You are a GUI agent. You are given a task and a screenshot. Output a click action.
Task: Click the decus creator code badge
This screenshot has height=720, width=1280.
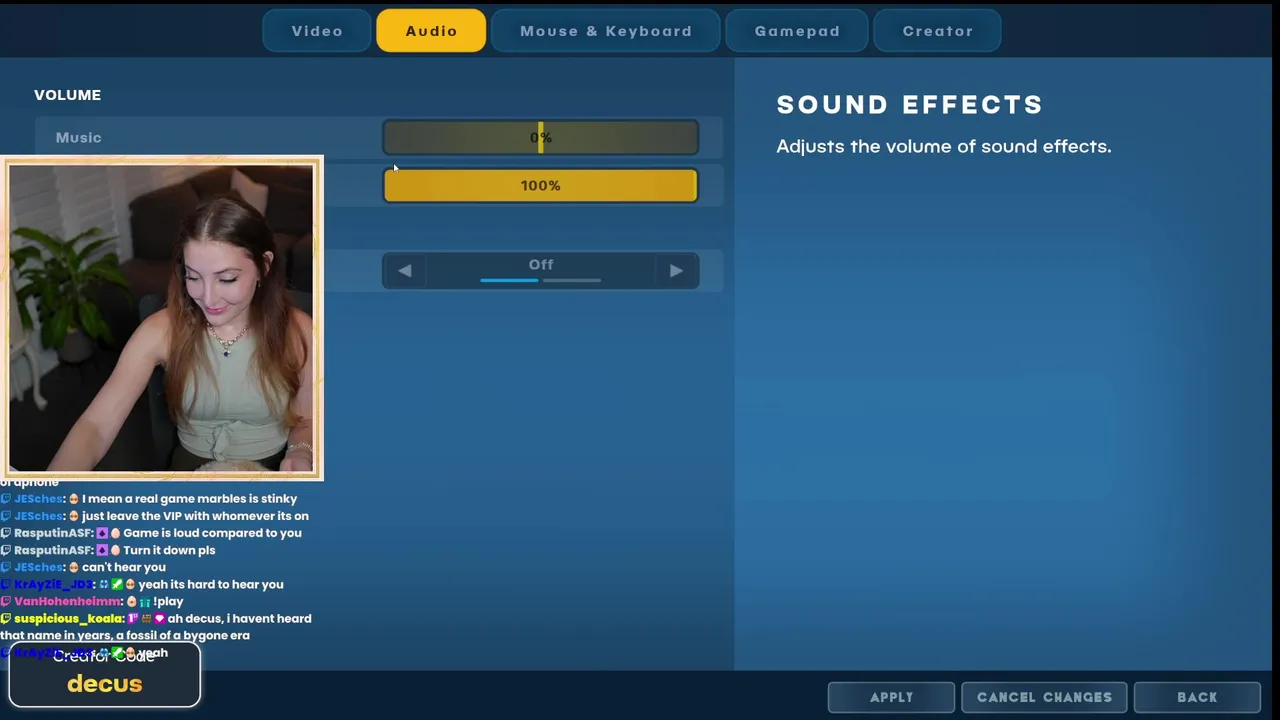[x=105, y=676]
